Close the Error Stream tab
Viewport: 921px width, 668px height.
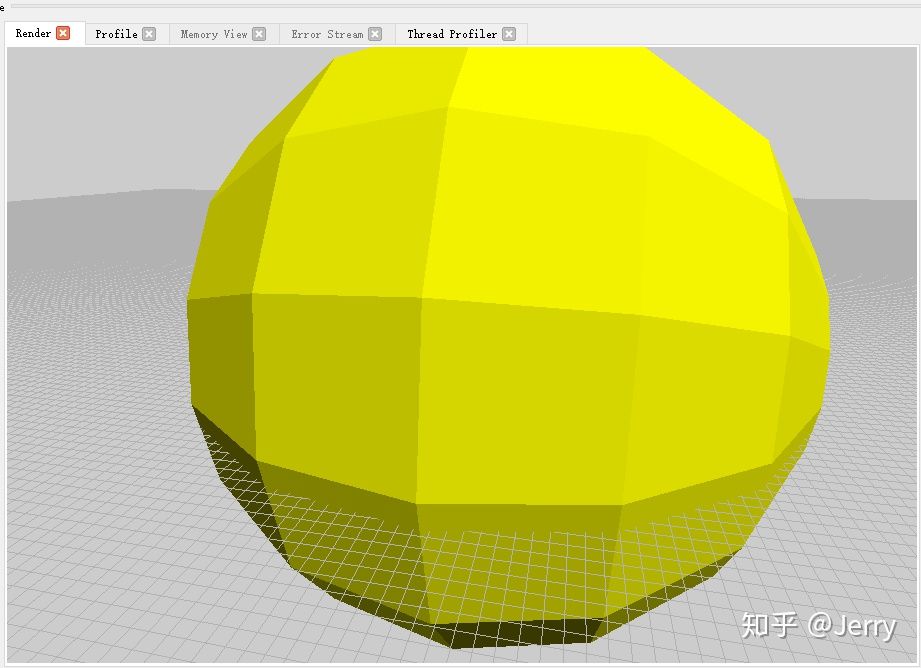pyautogui.click(x=375, y=34)
